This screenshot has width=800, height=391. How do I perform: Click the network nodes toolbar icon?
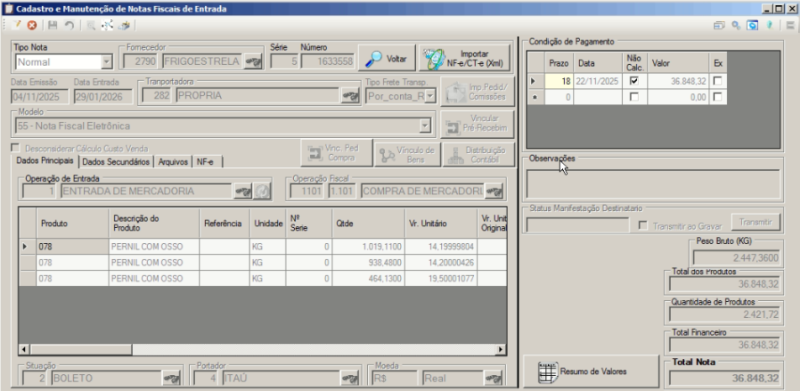coord(107,25)
